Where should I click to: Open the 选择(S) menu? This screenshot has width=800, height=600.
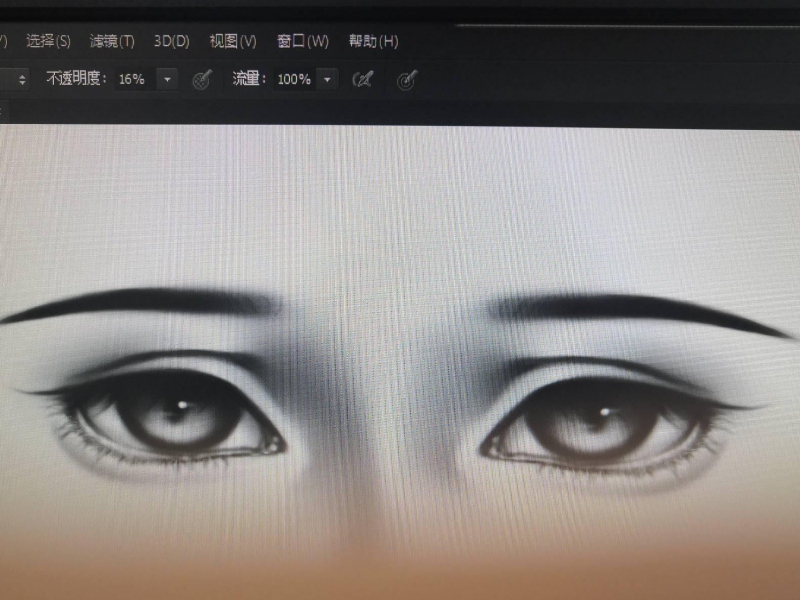click(48, 41)
